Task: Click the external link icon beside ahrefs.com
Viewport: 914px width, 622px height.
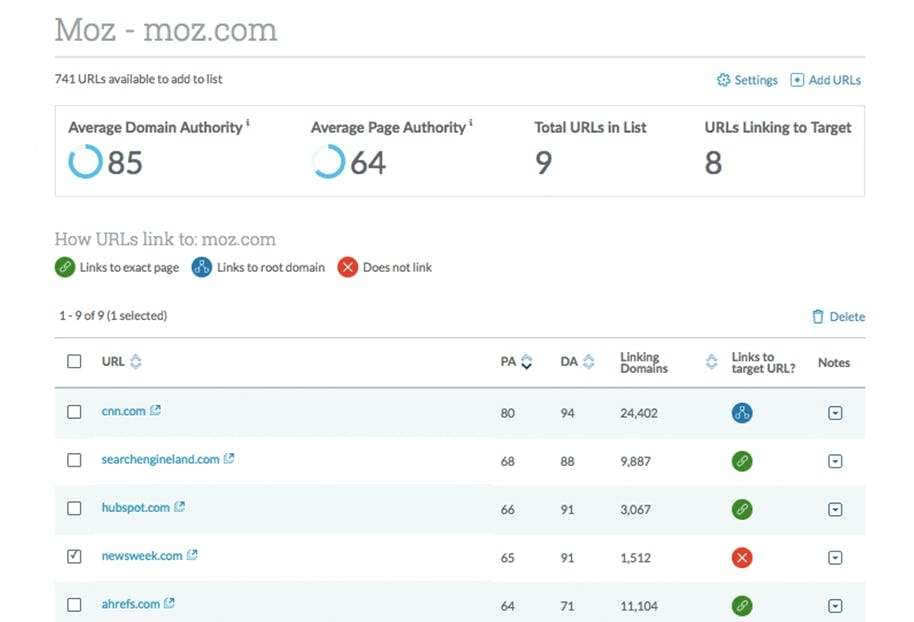Action: point(169,603)
